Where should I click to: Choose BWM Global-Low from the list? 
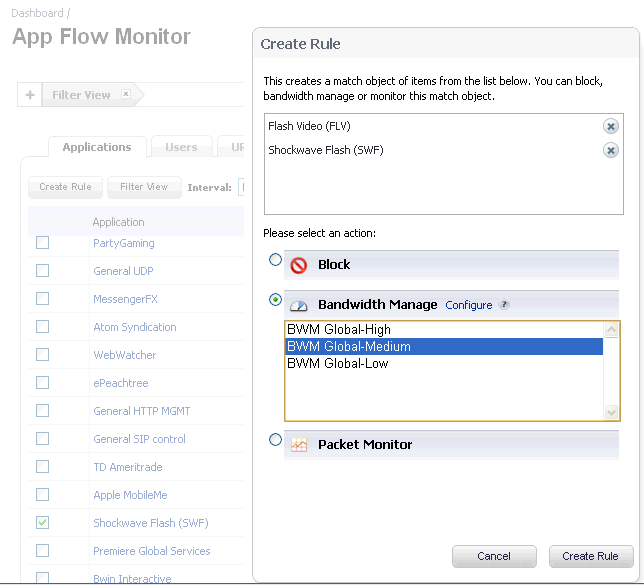338,363
